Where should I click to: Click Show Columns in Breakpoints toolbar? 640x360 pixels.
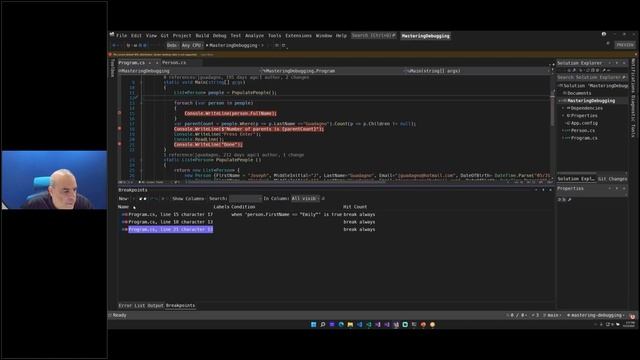(188, 198)
